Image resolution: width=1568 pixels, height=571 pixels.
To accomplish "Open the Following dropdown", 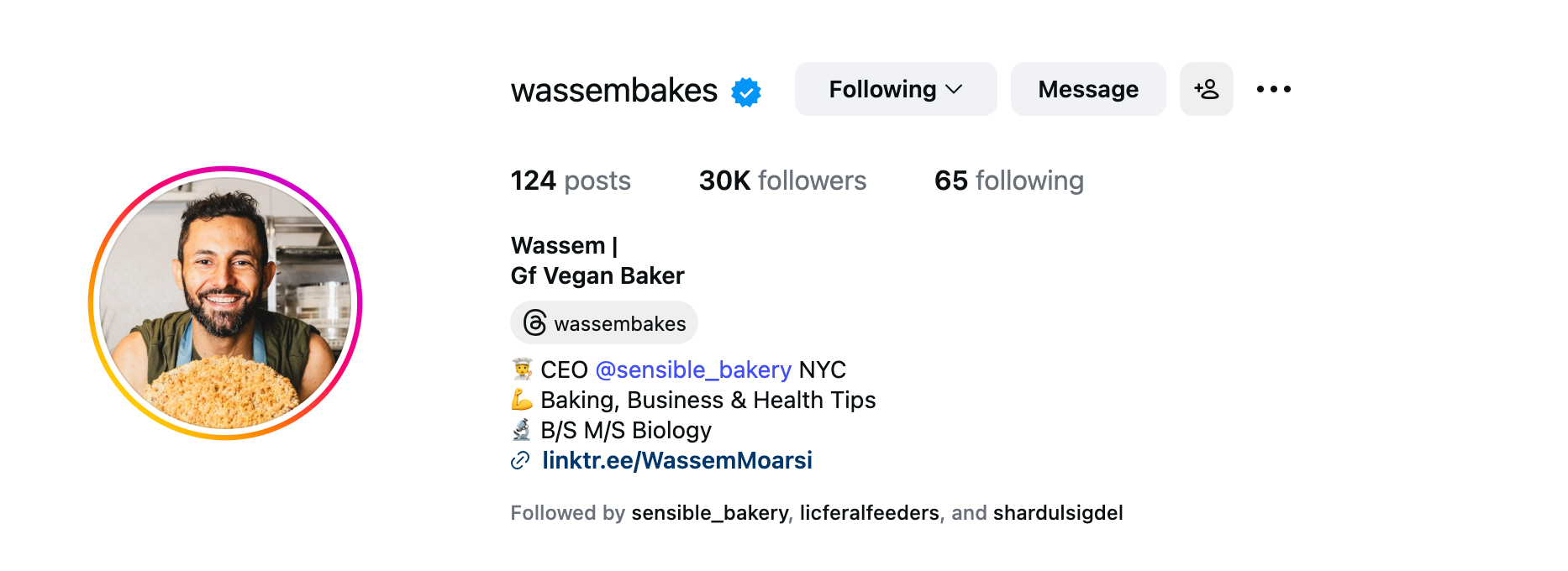I will coord(895,89).
